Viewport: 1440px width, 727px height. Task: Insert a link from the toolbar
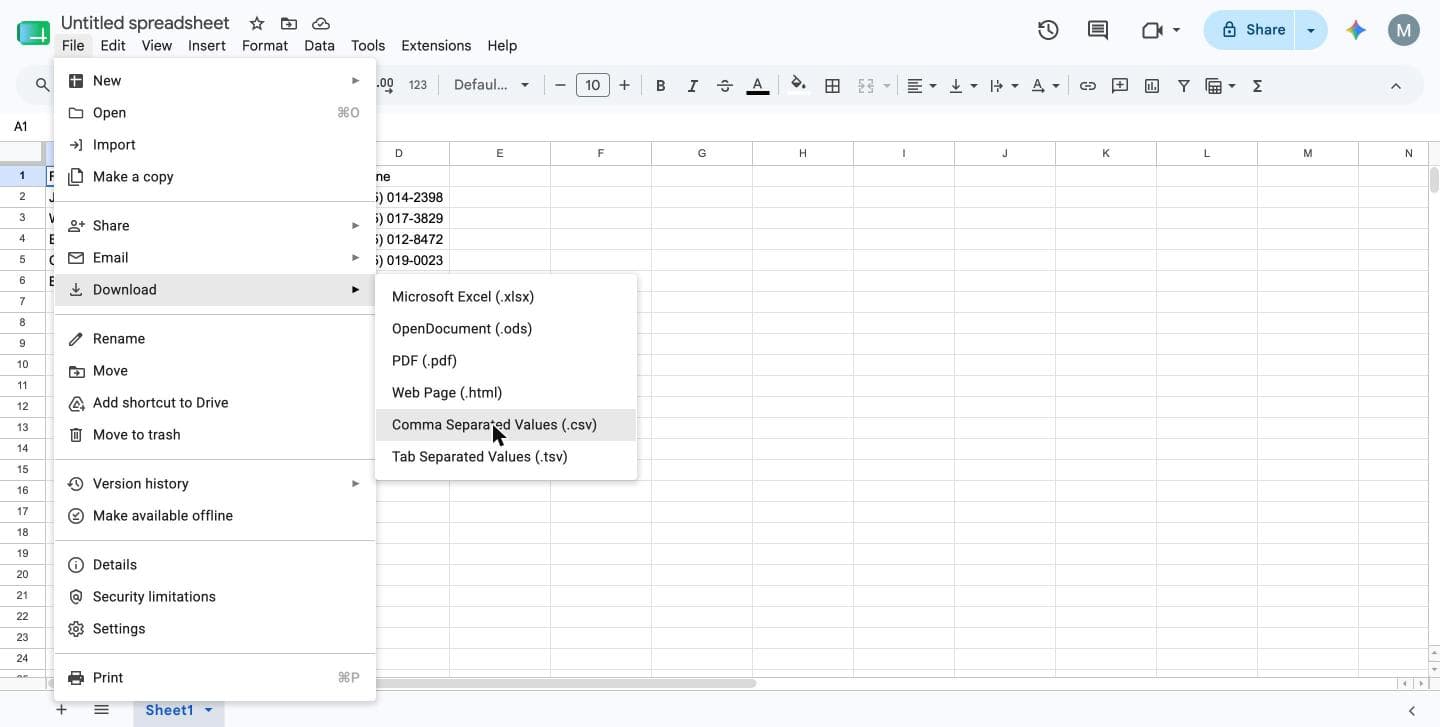(1087, 86)
